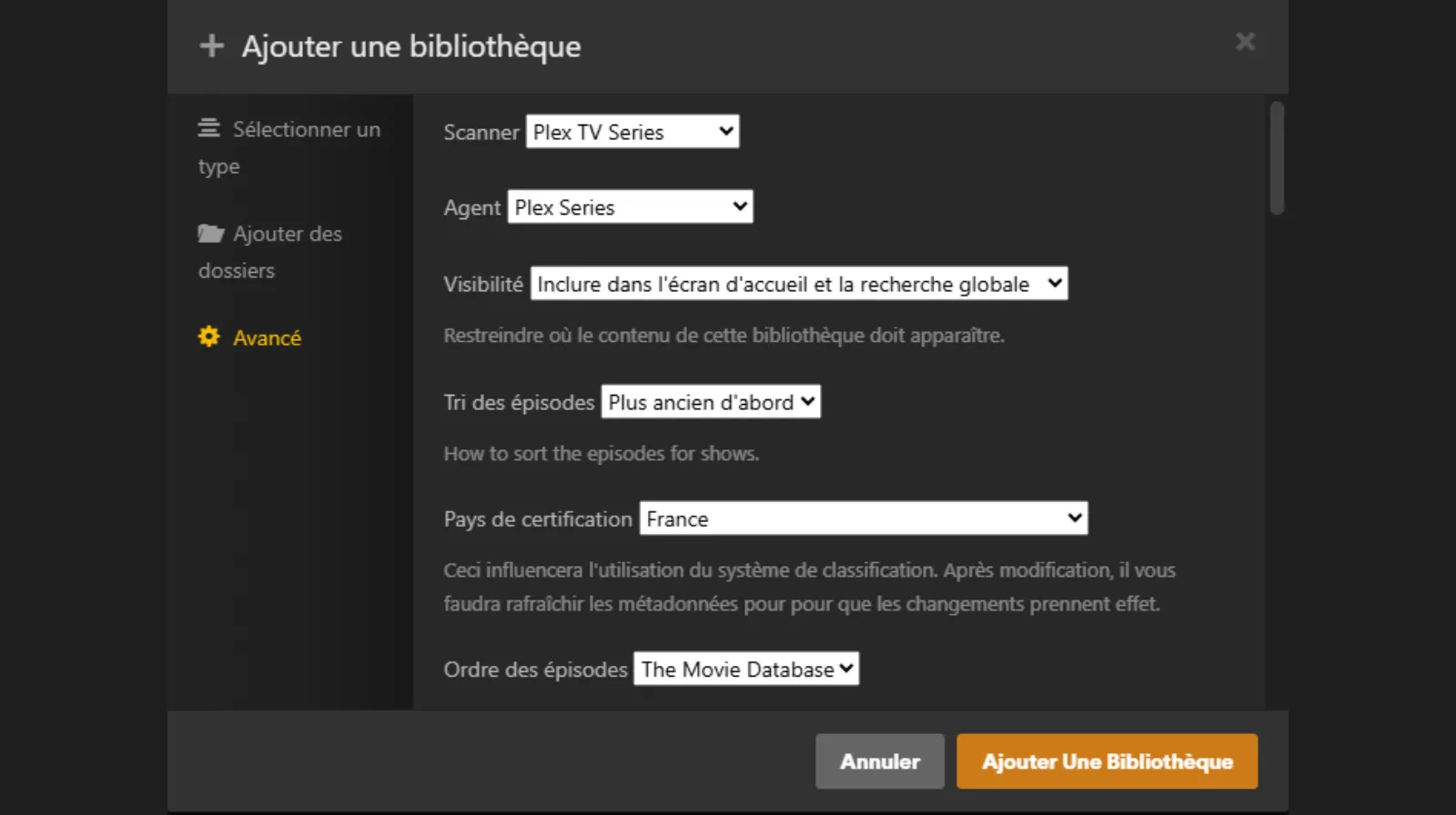Click the How to sort the episodes description
This screenshot has width=1456, height=815.
coord(601,454)
